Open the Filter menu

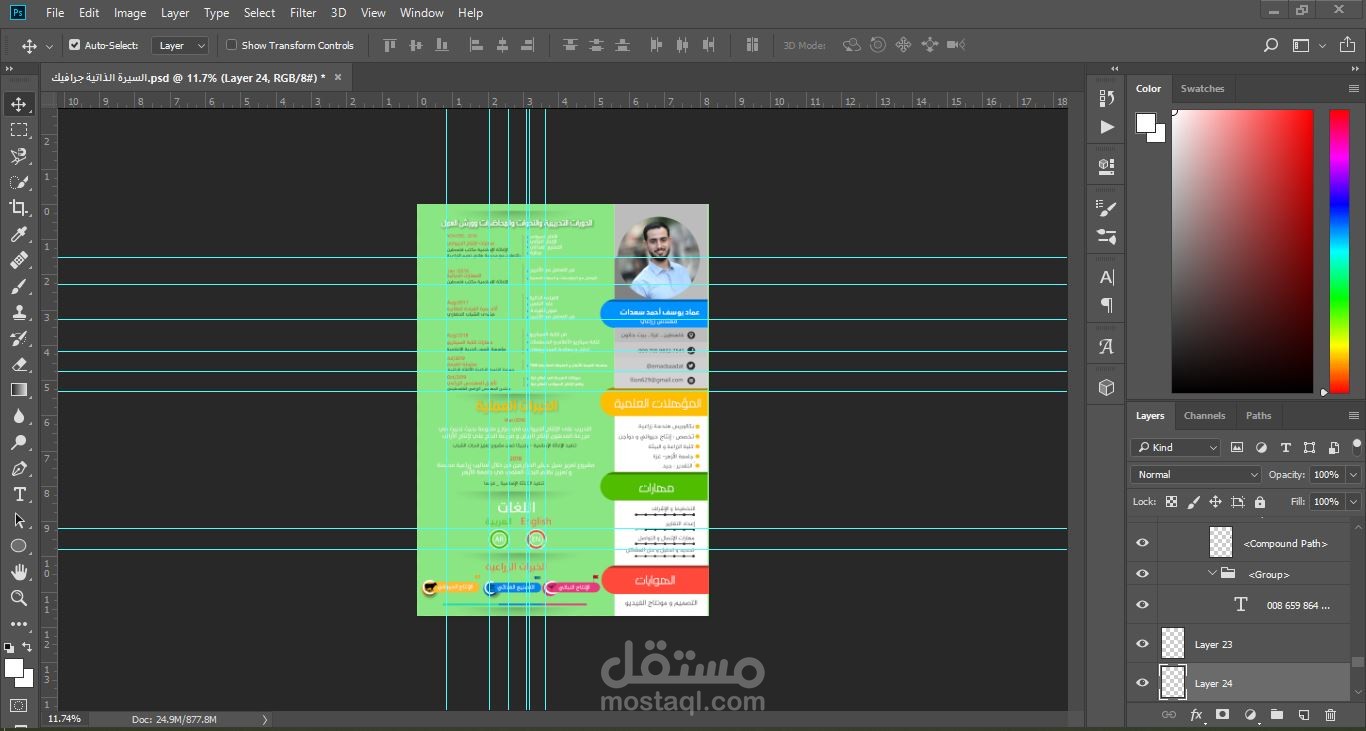[302, 13]
